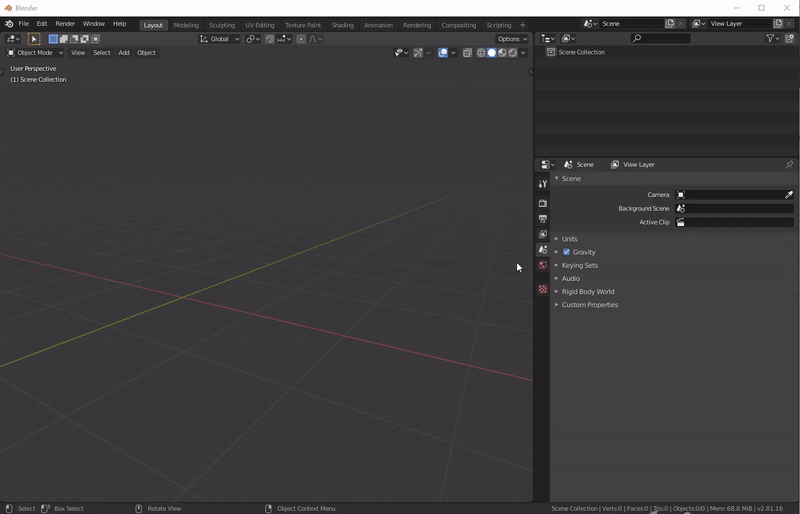Viewport: 800px width, 514px height.
Task: Open Texture properties tab
Action: (x=543, y=289)
